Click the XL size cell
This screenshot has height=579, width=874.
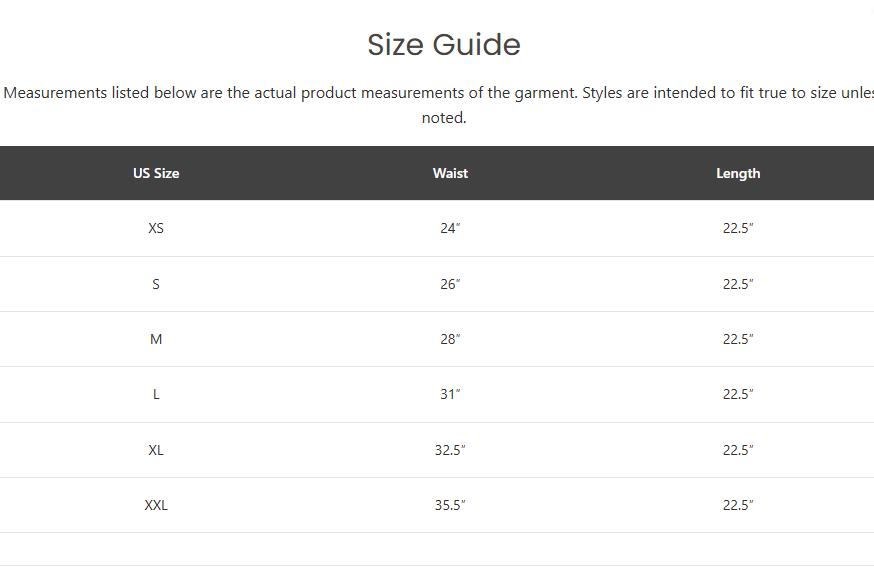[156, 450]
